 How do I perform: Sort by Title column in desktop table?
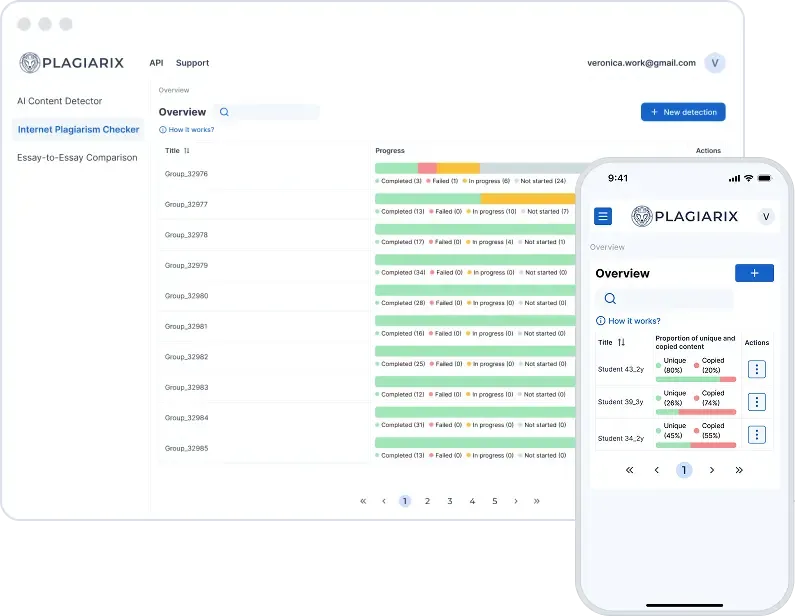click(x=187, y=151)
